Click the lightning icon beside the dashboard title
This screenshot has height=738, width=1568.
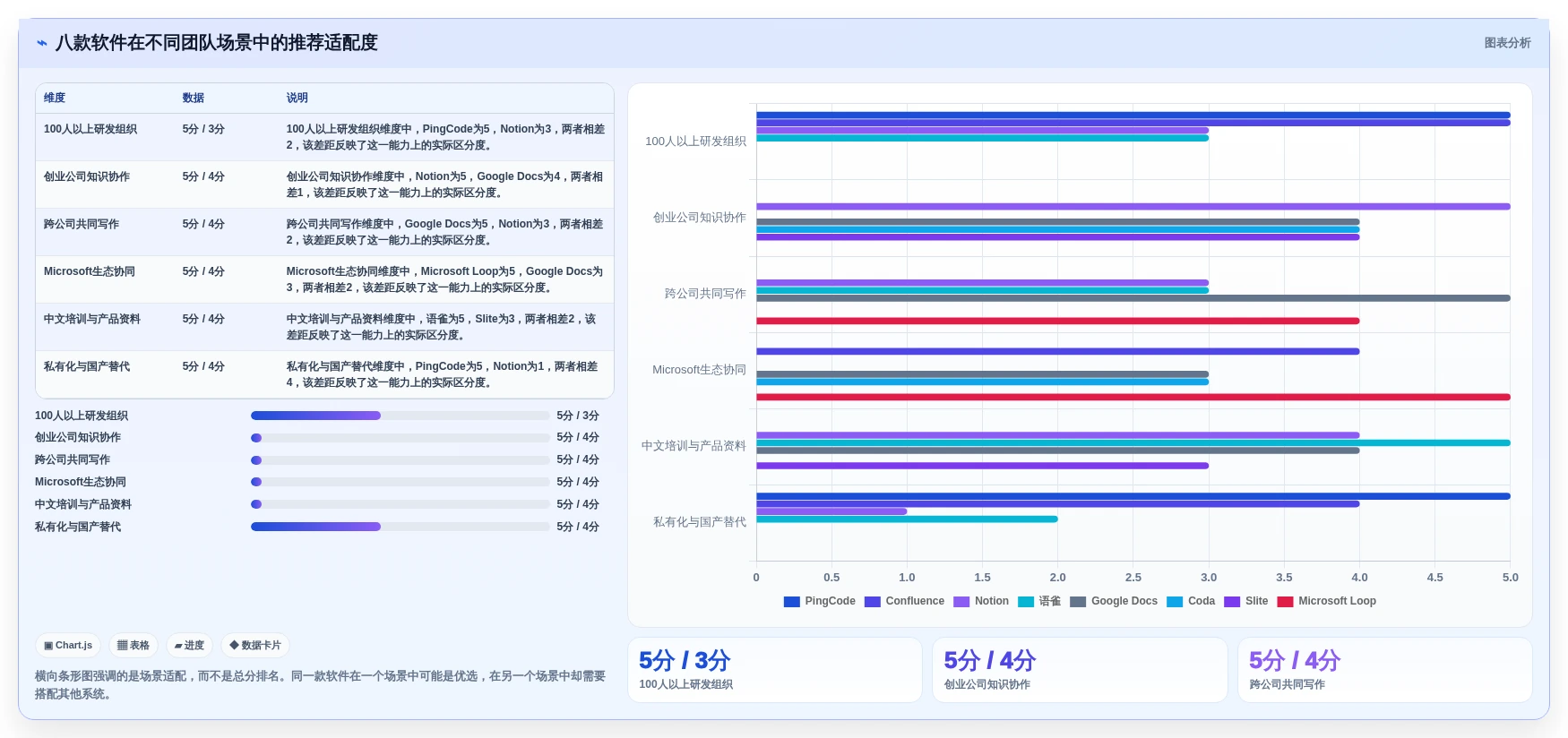click(42, 43)
